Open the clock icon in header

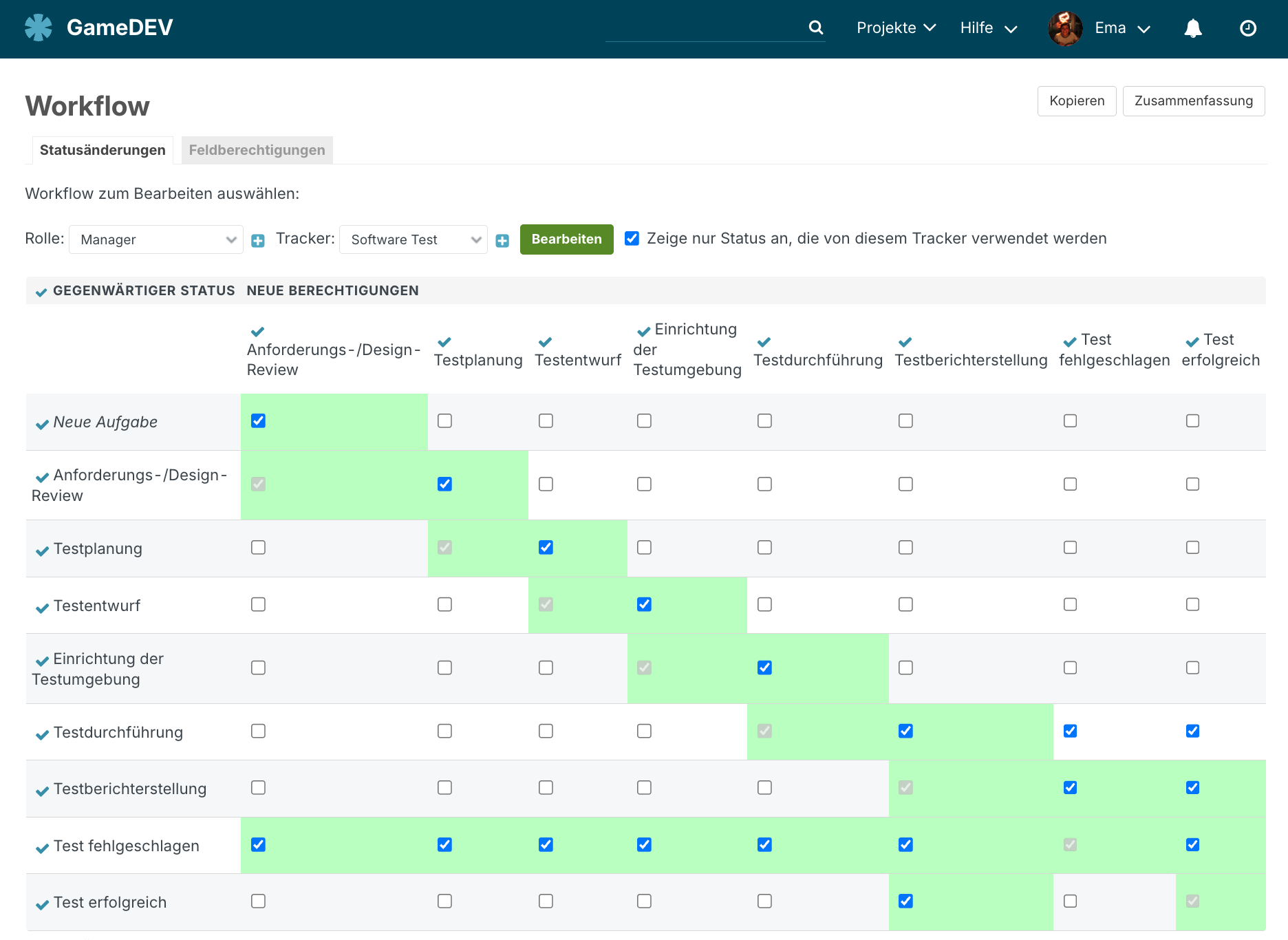tap(1248, 28)
